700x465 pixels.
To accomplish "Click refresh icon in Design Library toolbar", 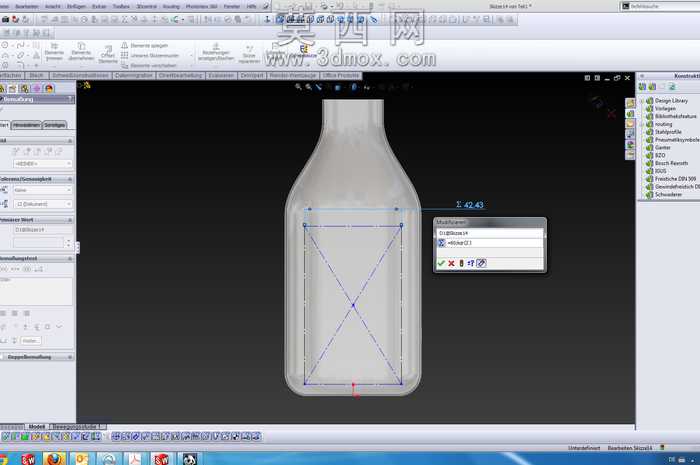I will tap(672, 87).
